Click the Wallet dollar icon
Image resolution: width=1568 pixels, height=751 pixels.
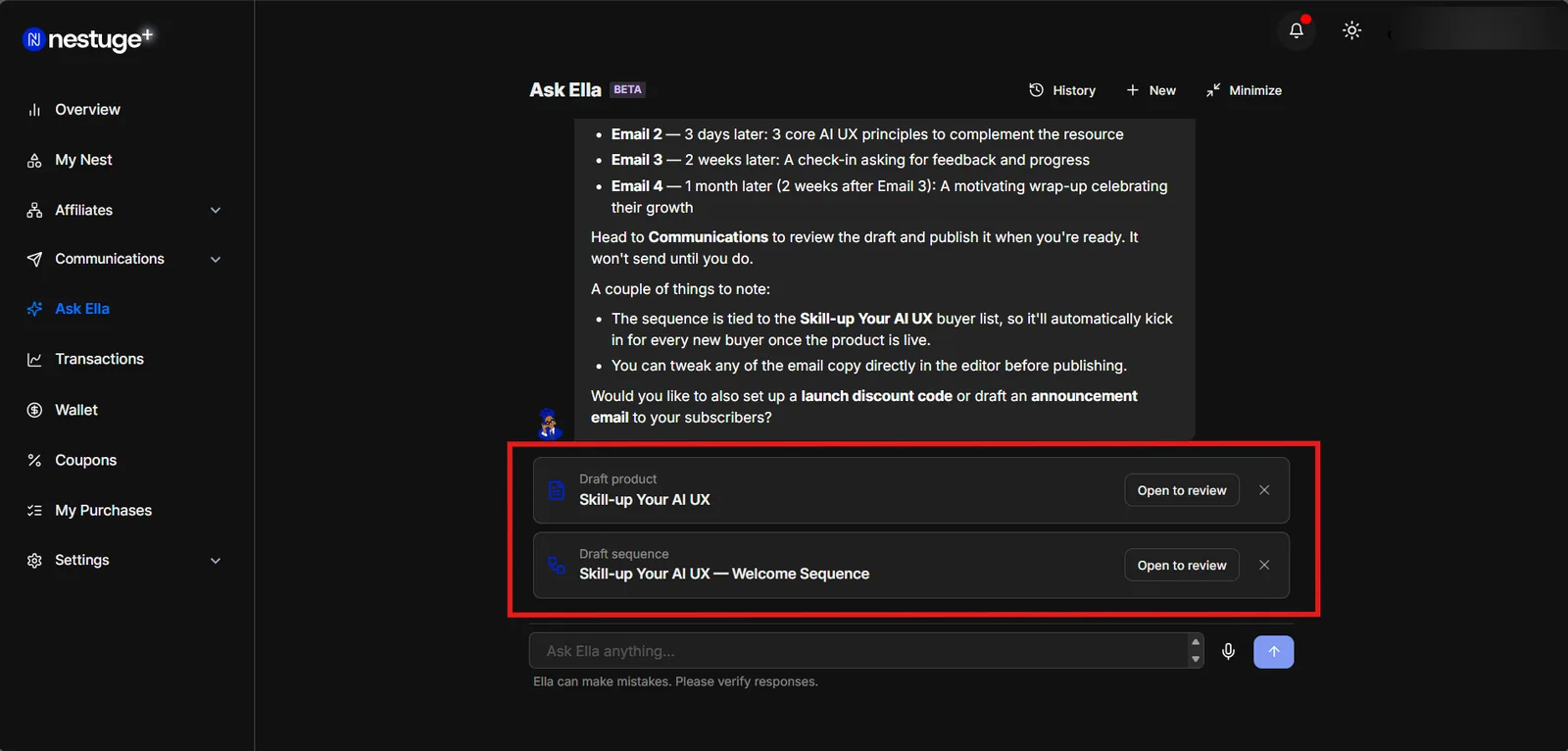tap(34, 410)
